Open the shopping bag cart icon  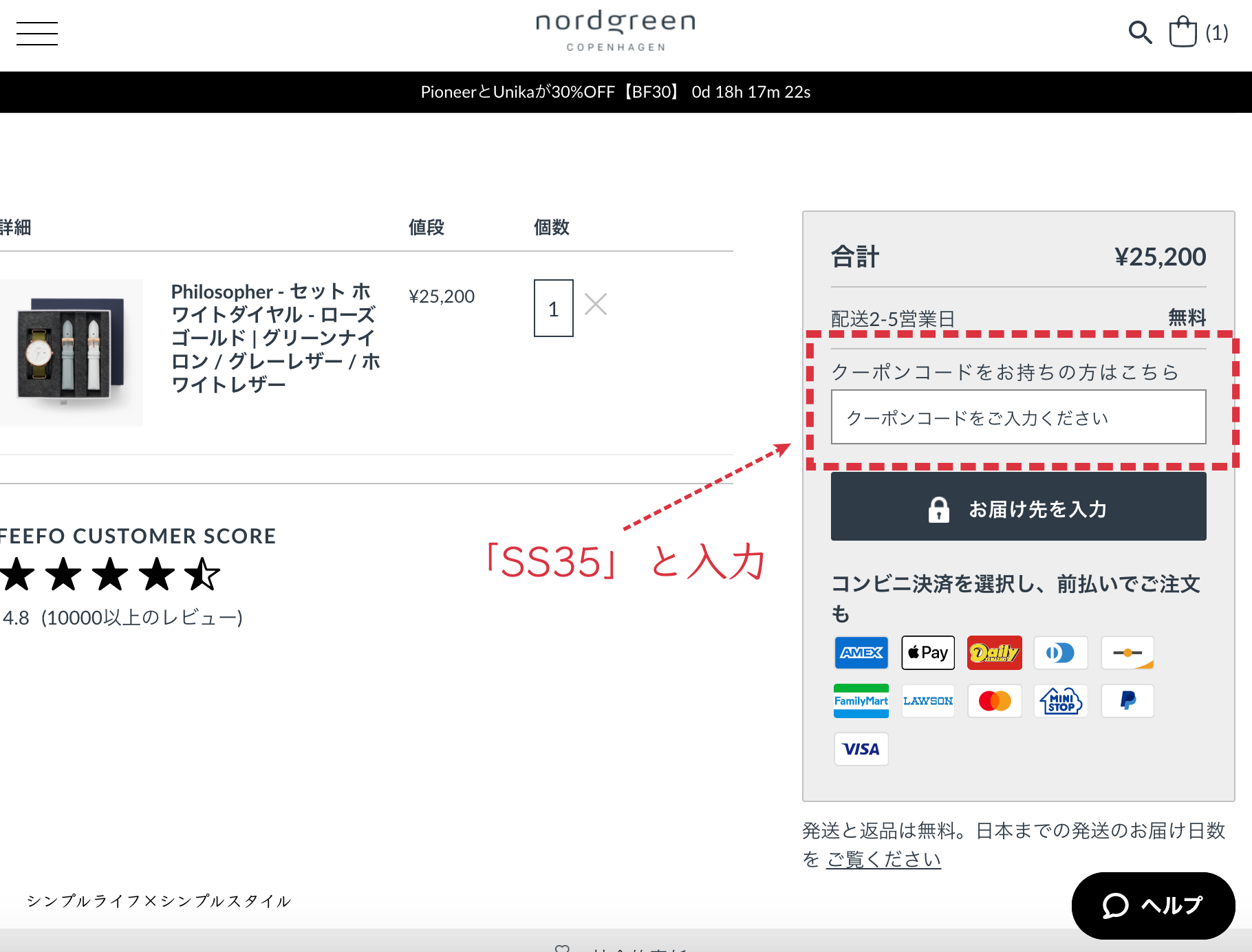pyautogui.click(x=1183, y=32)
